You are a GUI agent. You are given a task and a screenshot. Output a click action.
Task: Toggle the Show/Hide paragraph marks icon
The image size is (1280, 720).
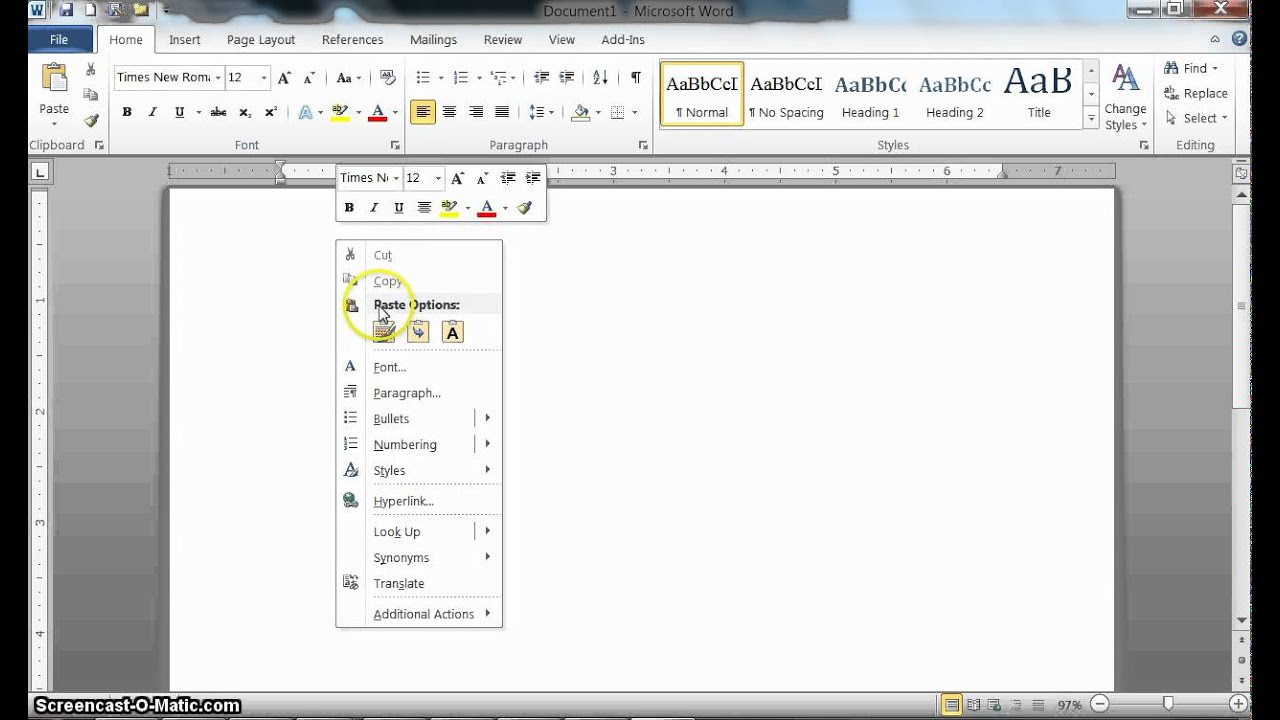tap(637, 77)
